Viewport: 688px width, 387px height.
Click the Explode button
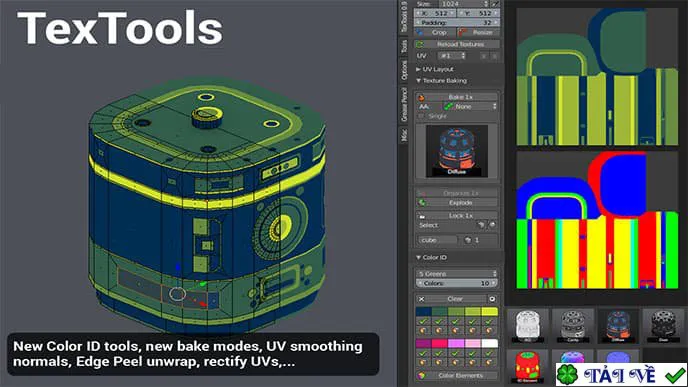click(457, 203)
